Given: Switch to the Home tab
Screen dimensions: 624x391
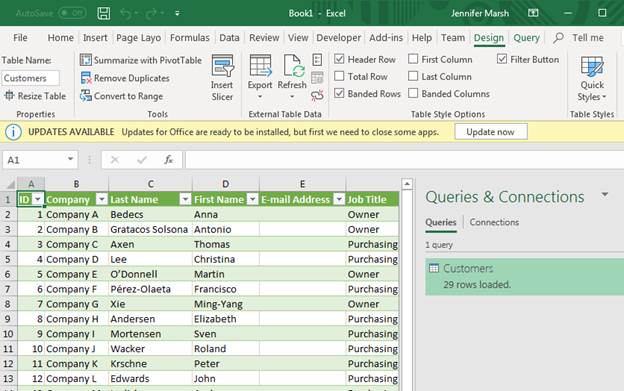Looking at the screenshot, I should click(60, 38).
